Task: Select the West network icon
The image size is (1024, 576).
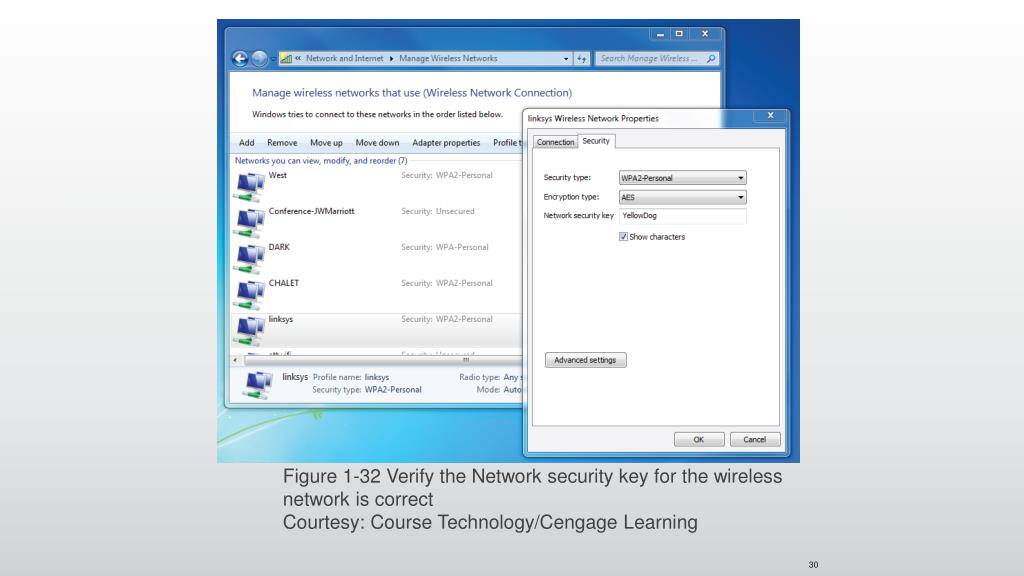Action: pos(249,187)
